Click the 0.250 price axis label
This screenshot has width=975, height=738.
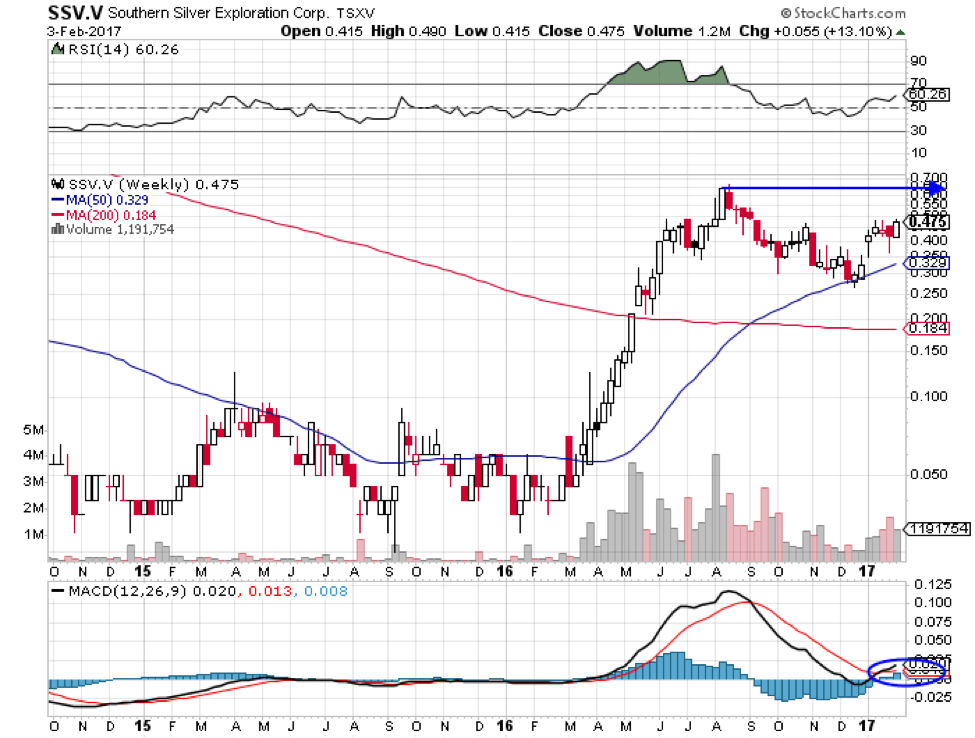(928, 293)
